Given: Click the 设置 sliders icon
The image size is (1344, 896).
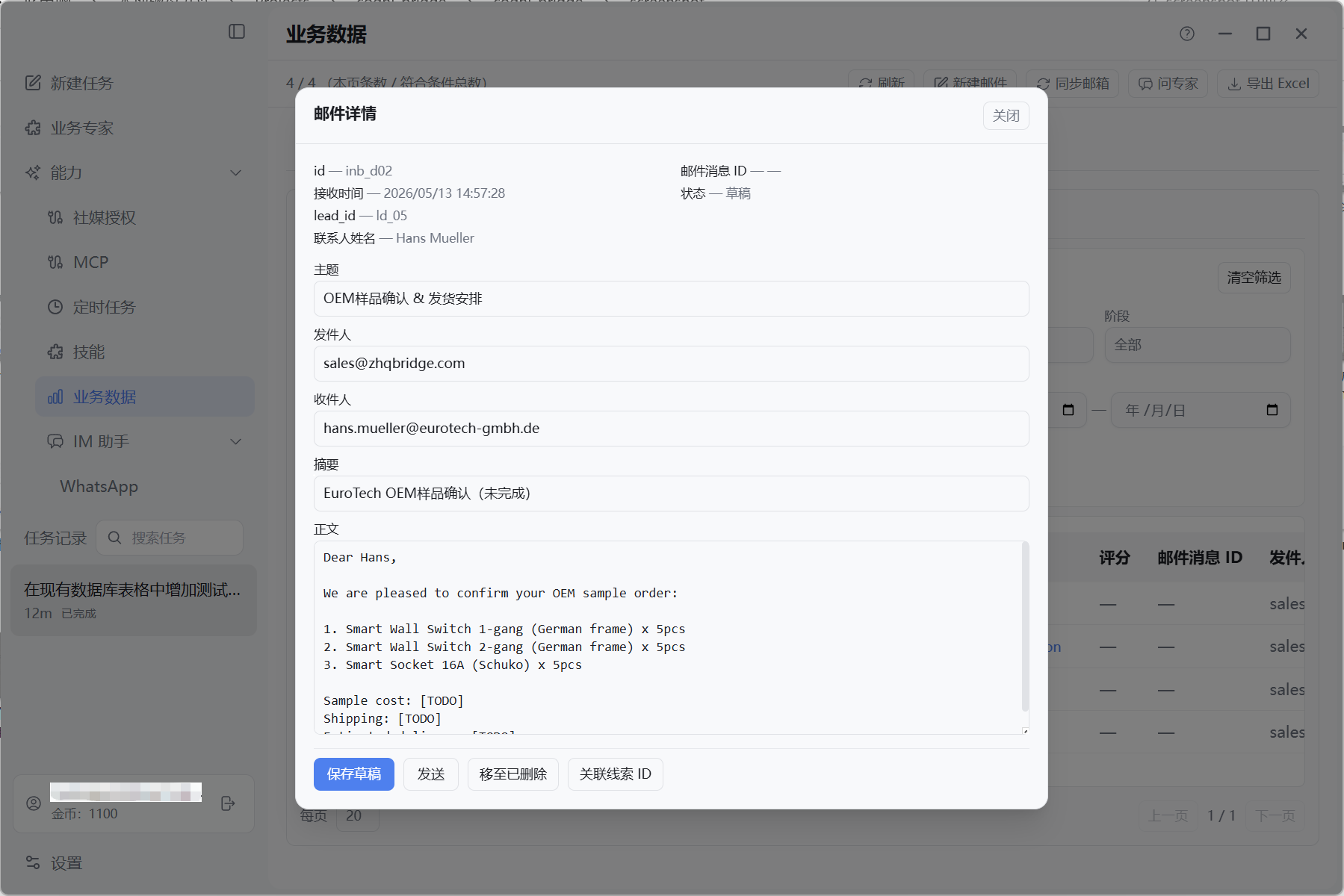Looking at the screenshot, I should tap(33, 863).
